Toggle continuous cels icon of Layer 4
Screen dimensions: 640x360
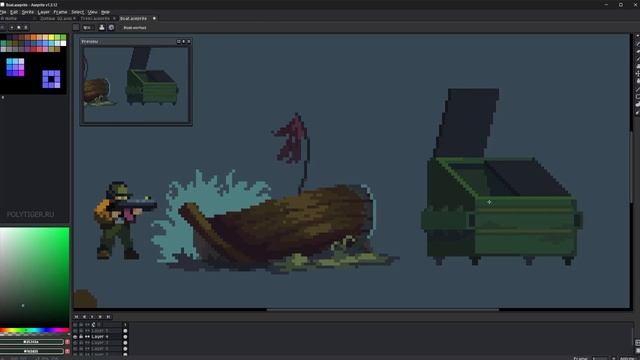pos(87,337)
